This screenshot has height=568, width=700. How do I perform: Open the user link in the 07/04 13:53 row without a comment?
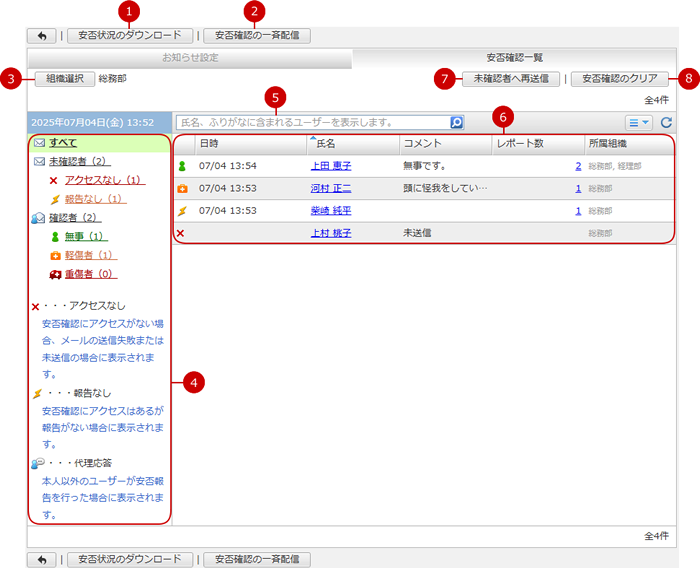[x=331, y=211]
